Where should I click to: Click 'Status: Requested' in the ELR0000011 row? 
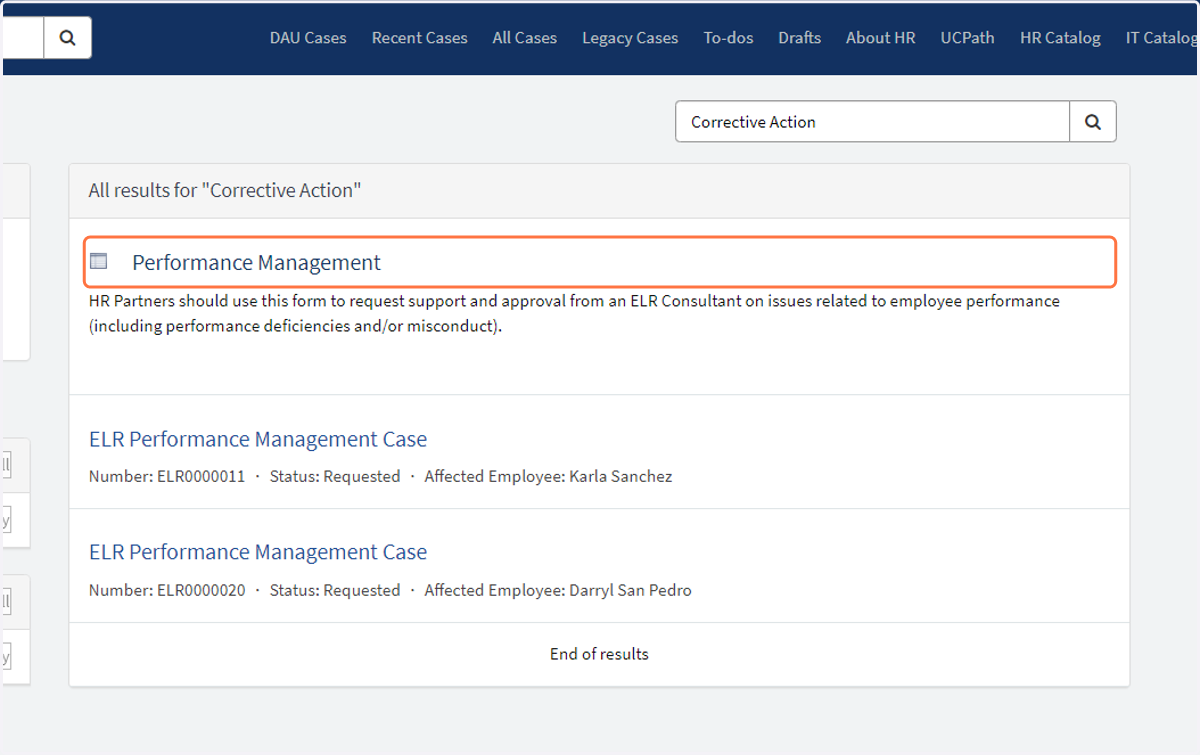click(x=335, y=477)
